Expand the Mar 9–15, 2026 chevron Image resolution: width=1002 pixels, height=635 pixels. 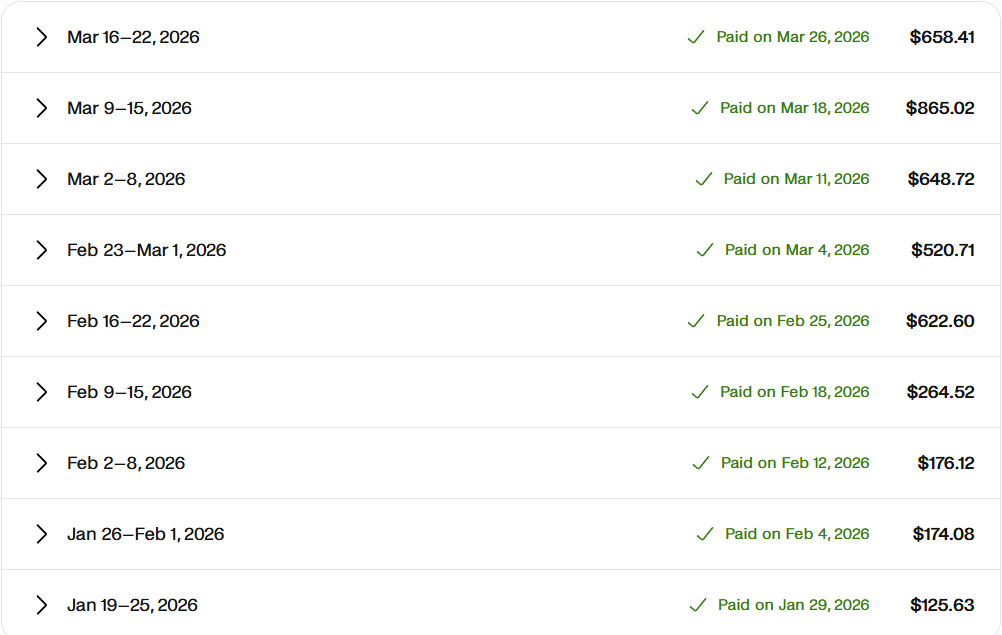pyautogui.click(x=42, y=108)
